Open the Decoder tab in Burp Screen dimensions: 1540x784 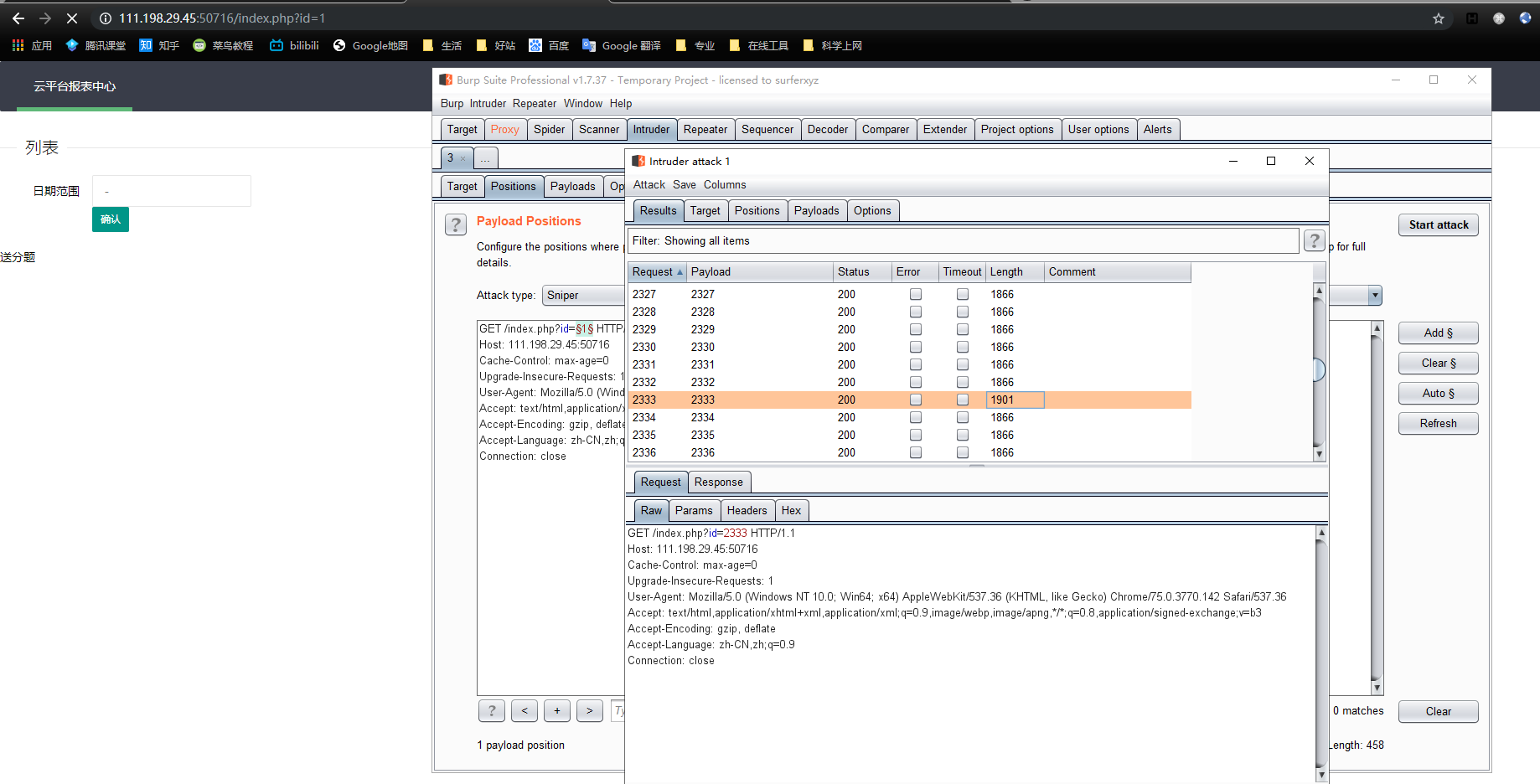(828, 129)
